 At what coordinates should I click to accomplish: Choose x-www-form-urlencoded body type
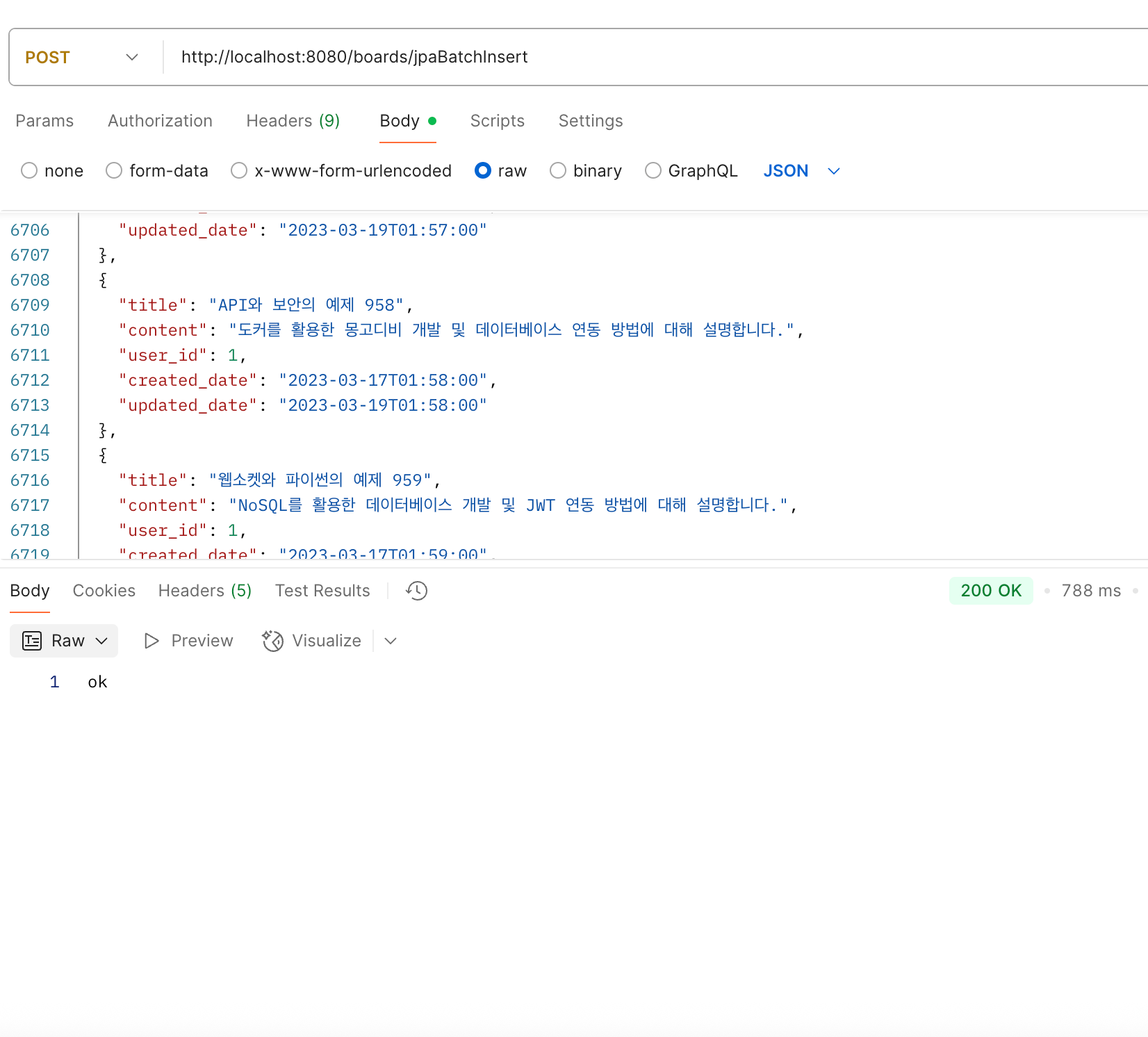click(x=239, y=170)
